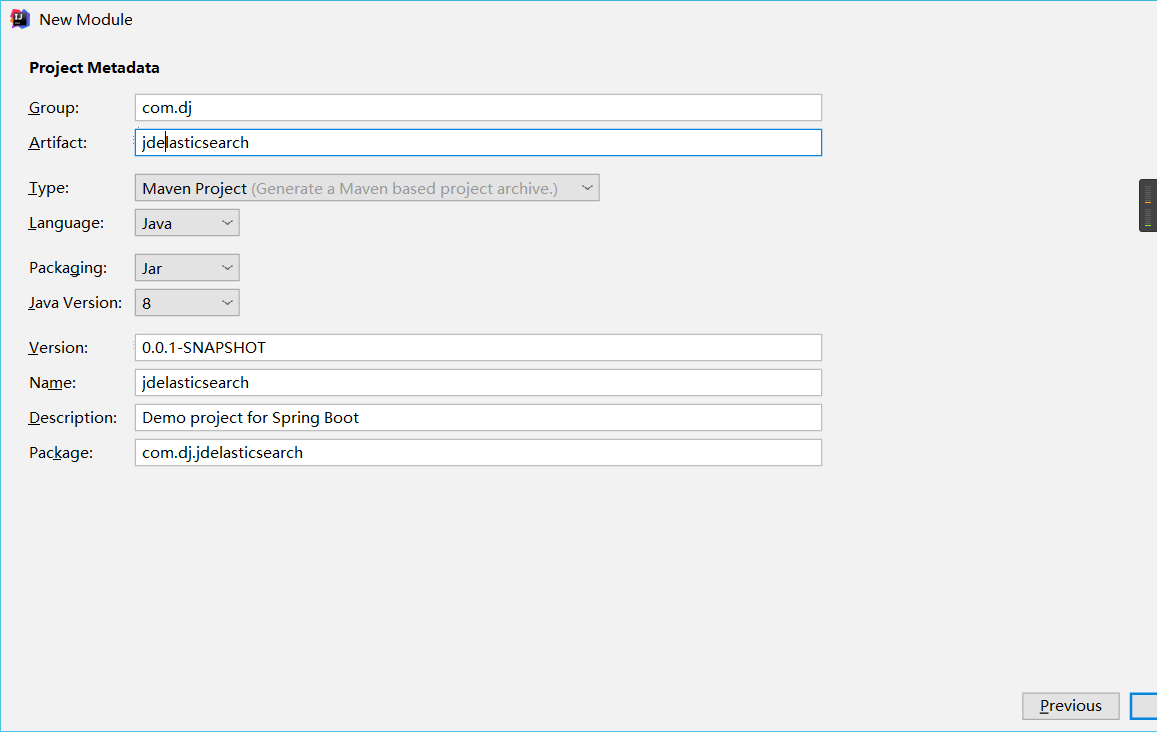Click the Artifact input field
Image resolution: width=1157 pixels, height=732 pixels.
(478, 142)
